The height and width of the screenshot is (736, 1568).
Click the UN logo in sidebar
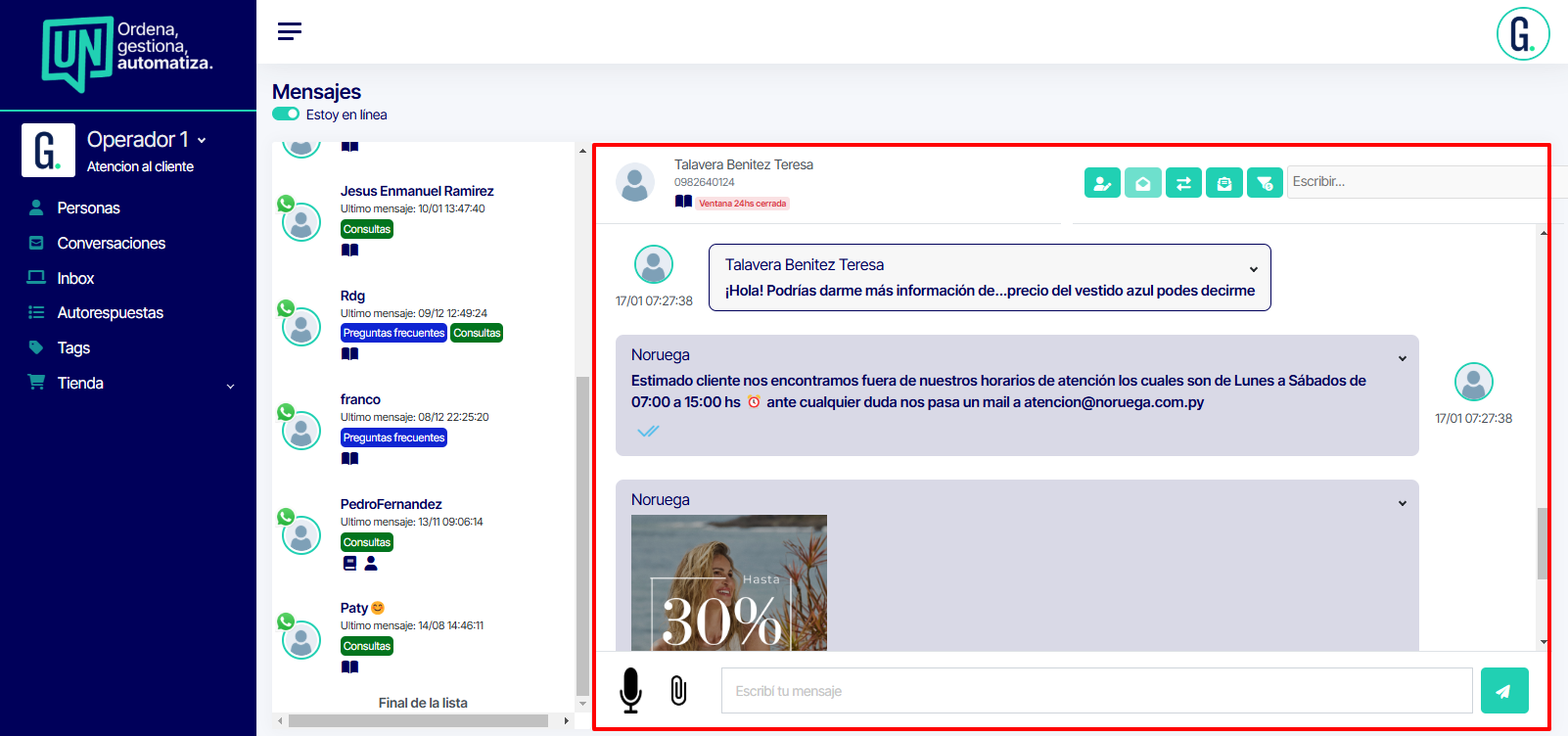pyautogui.click(x=77, y=54)
